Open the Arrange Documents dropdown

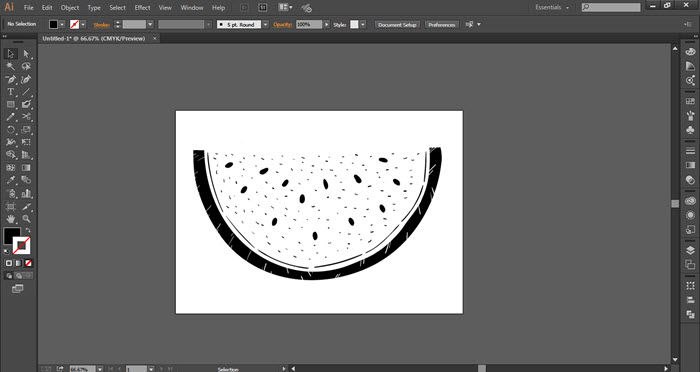286,8
